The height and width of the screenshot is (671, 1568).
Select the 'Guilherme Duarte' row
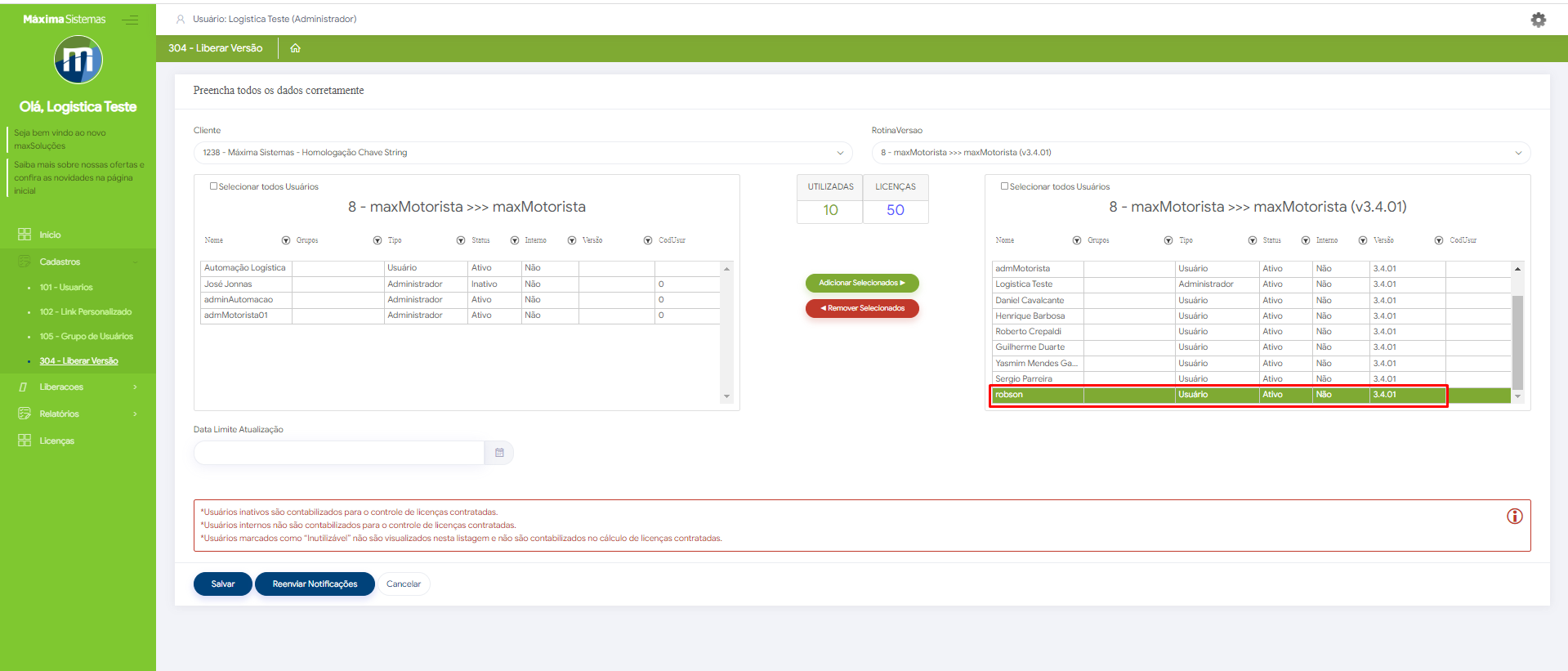(x=1251, y=347)
